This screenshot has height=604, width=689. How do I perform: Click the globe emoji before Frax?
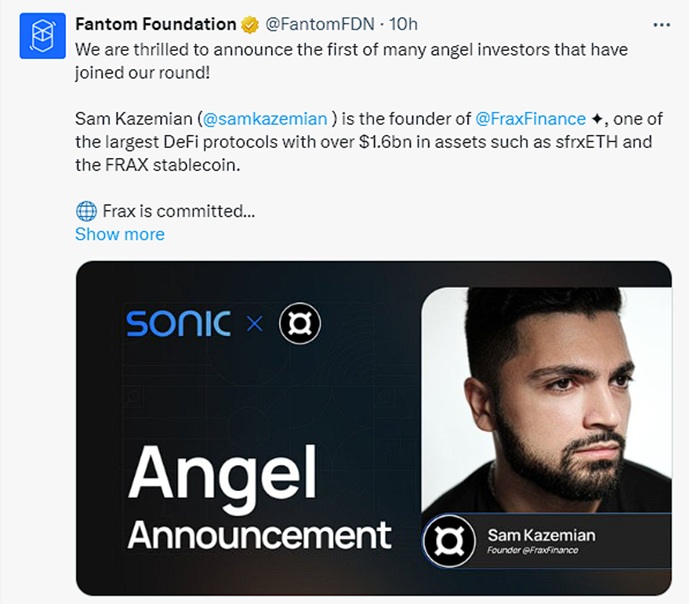pyautogui.click(x=86, y=211)
